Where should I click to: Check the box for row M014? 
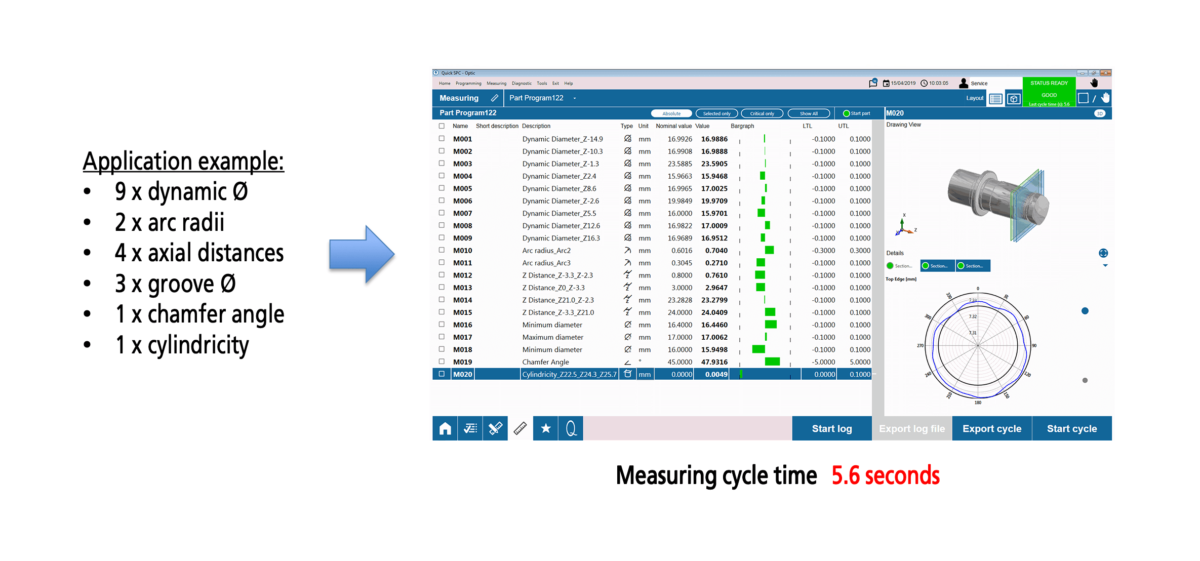click(x=441, y=300)
